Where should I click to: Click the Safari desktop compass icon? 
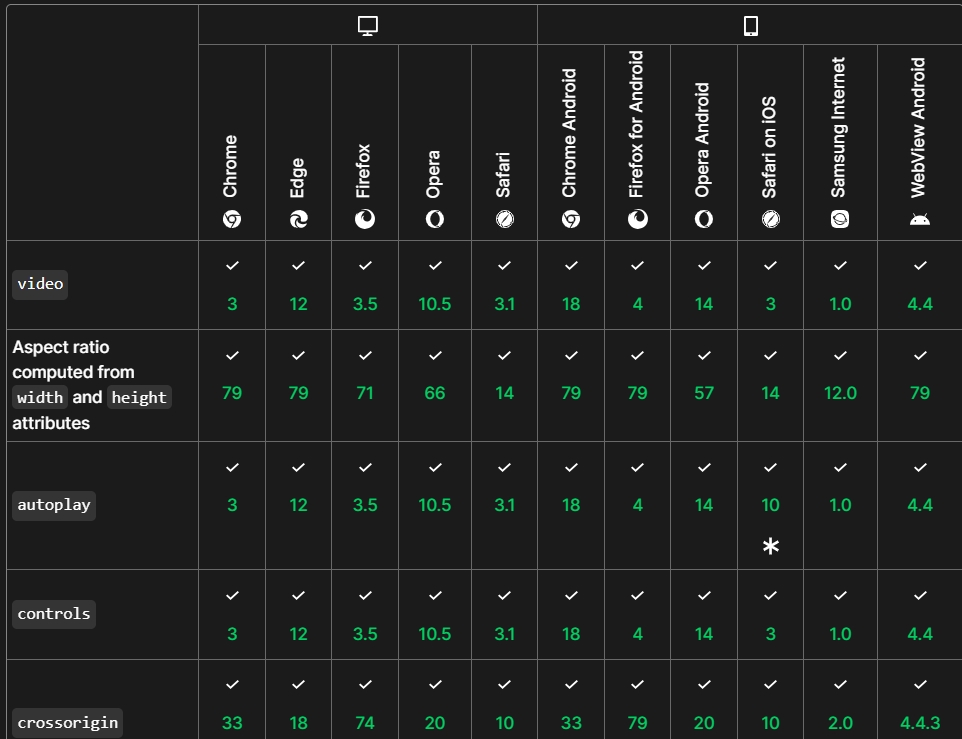504,219
